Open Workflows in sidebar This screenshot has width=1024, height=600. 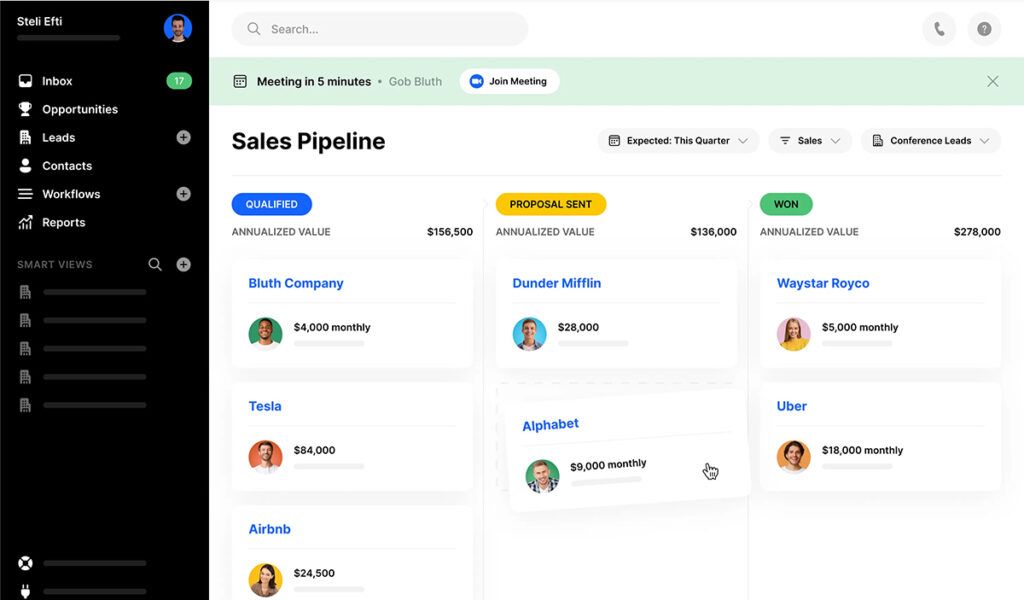click(x=71, y=194)
